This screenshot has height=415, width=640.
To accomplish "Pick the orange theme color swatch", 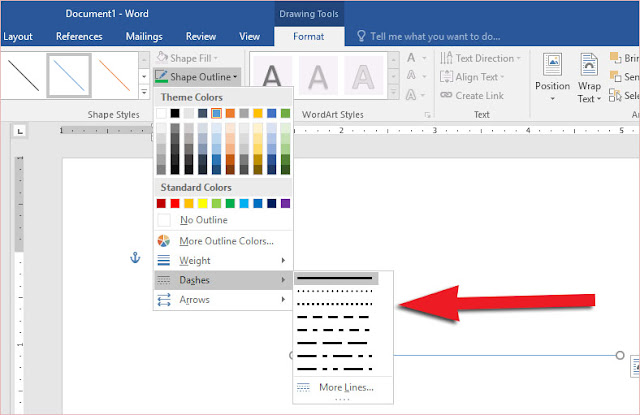I will coord(230,113).
